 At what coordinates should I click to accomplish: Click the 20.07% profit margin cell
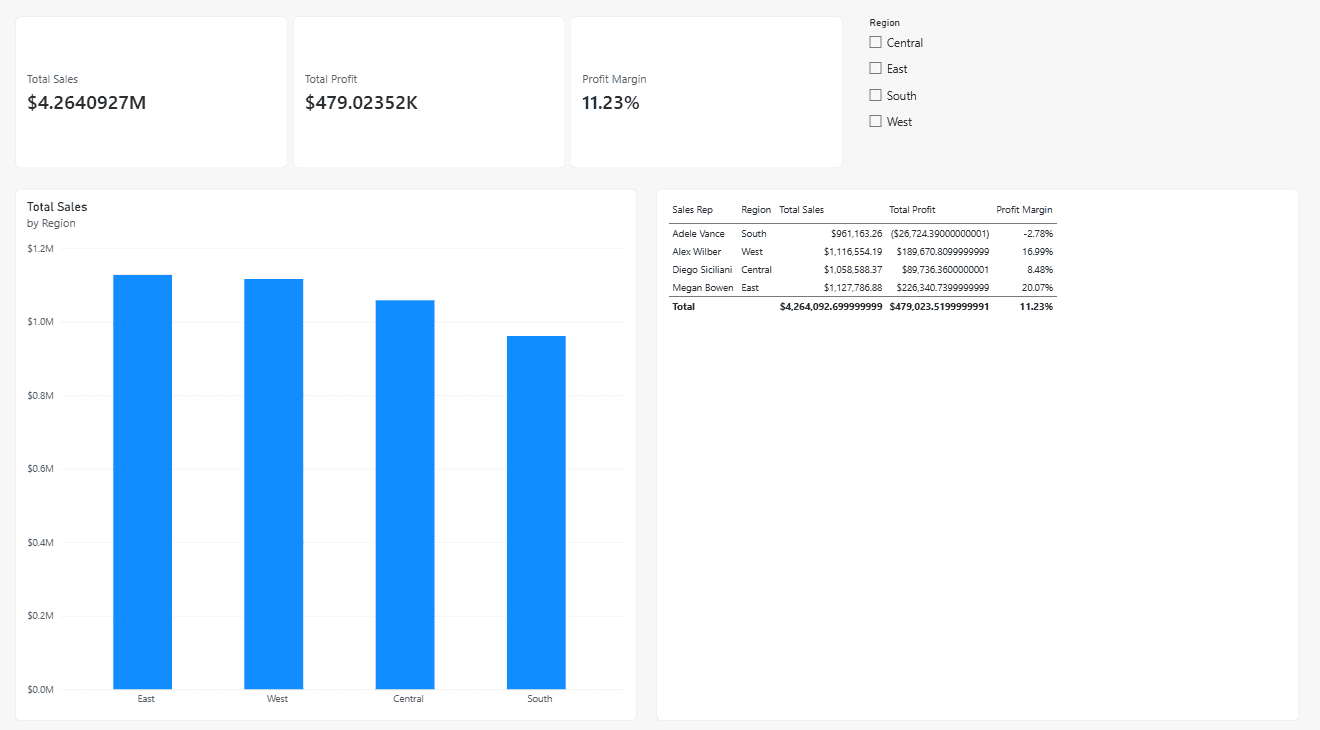pos(1038,288)
